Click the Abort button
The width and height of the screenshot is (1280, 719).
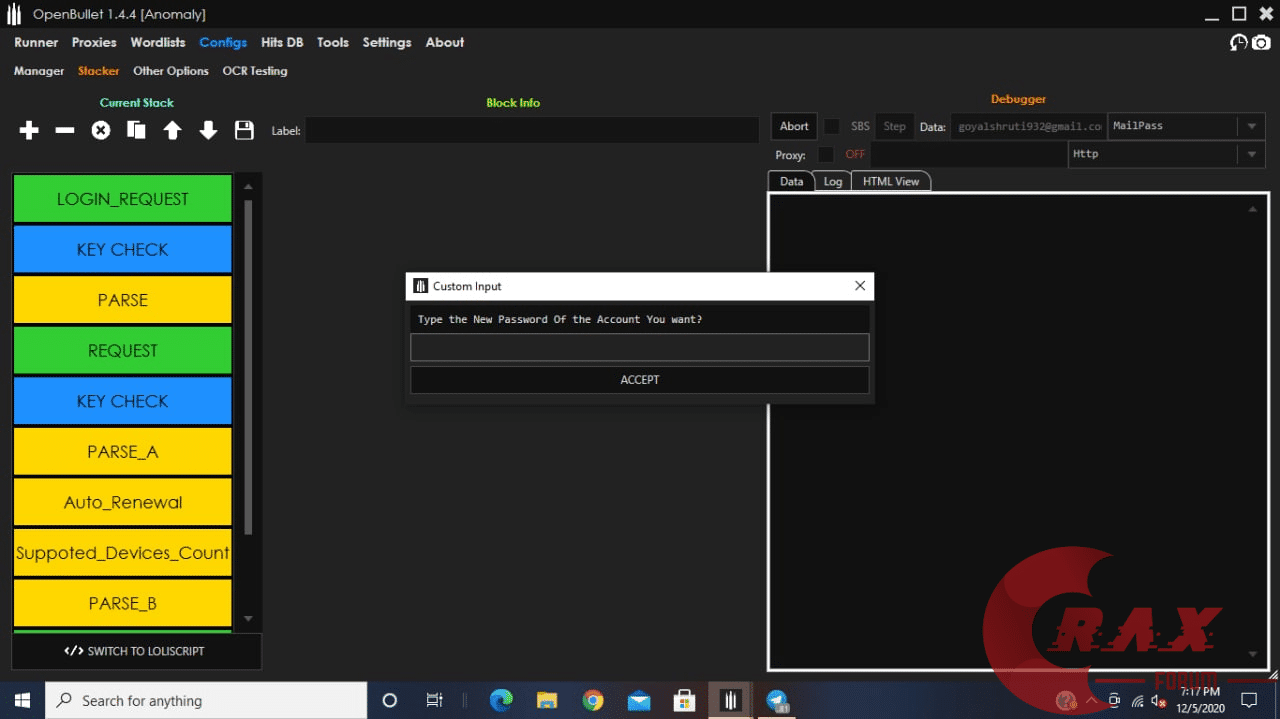pos(794,126)
